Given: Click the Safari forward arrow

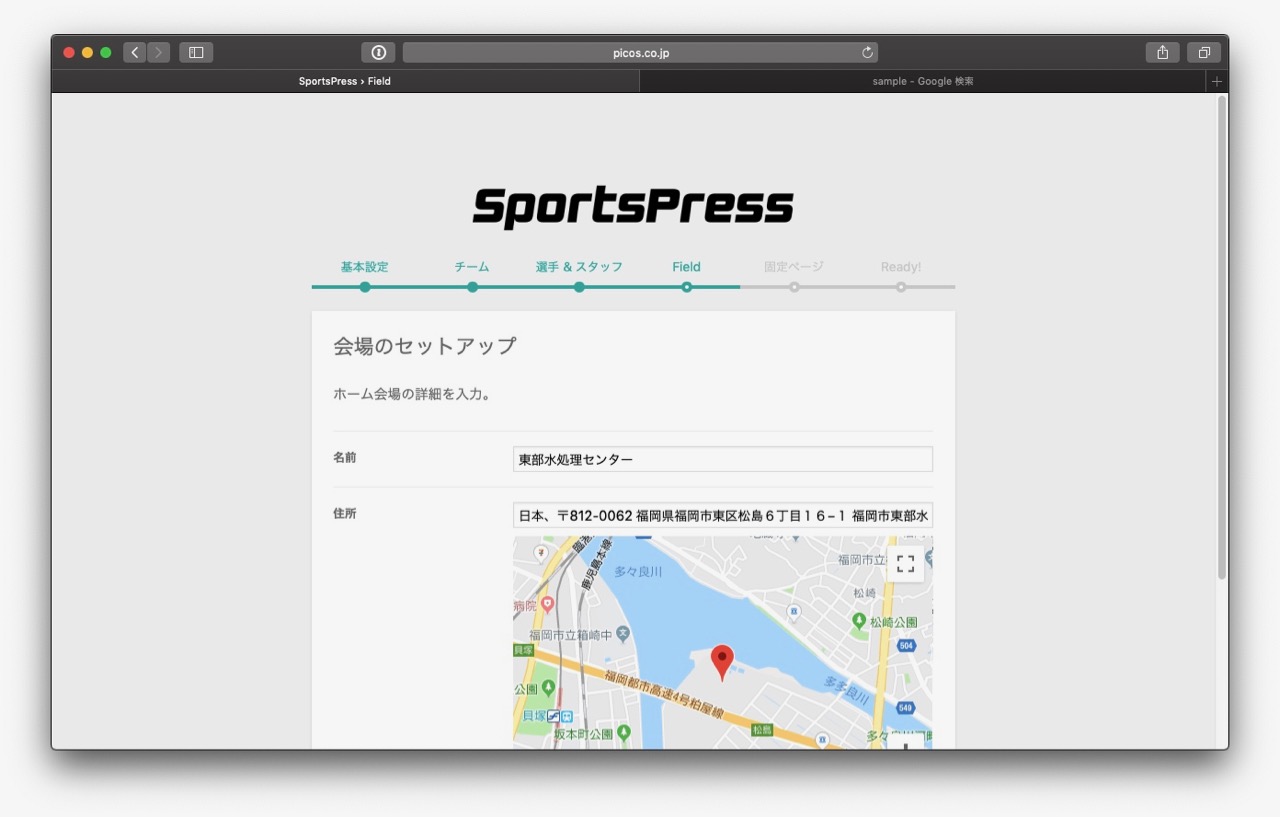Looking at the screenshot, I should [158, 52].
